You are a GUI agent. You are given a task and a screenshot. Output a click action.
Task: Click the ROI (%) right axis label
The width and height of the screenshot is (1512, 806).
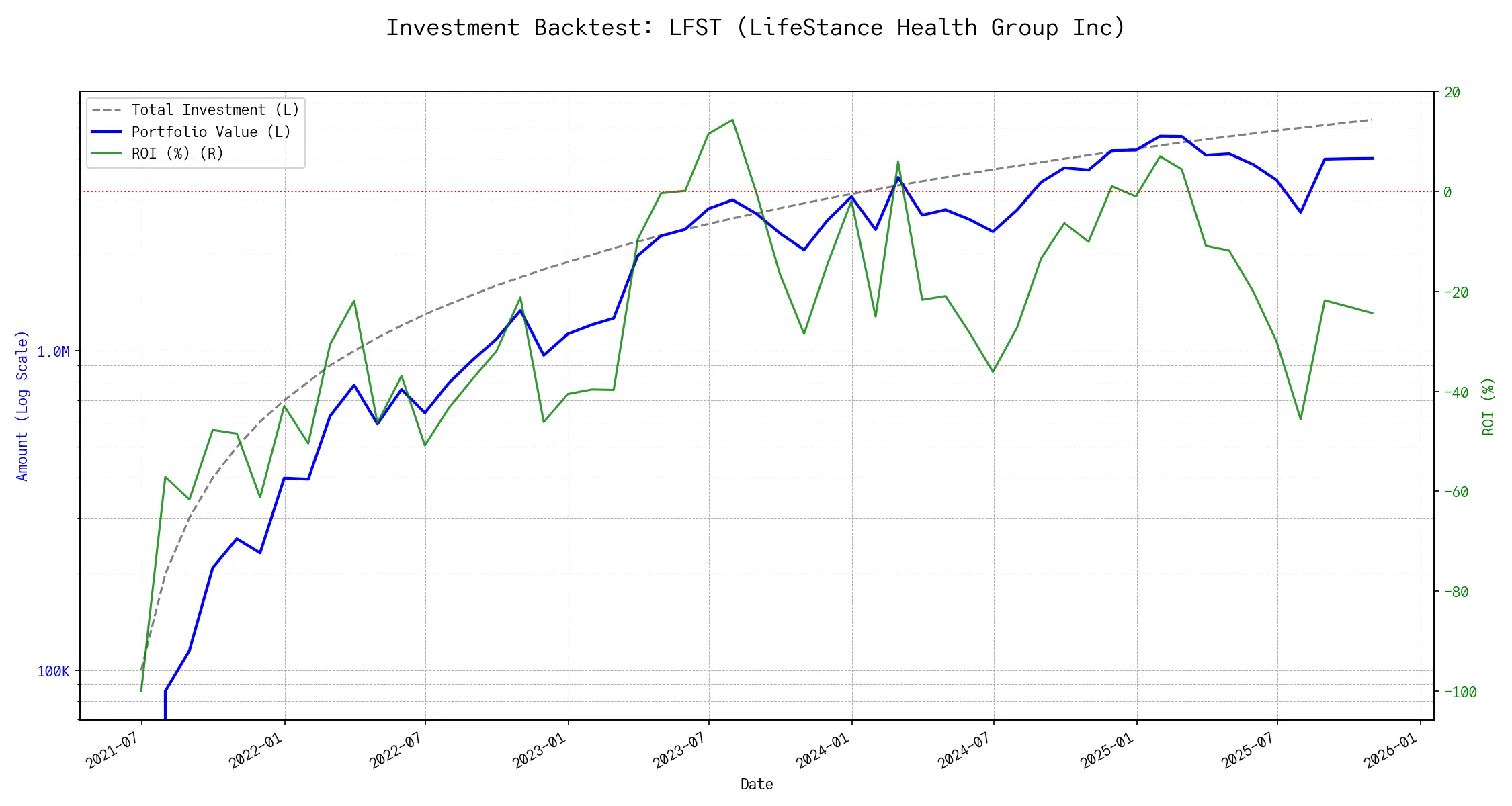point(1488,406)
